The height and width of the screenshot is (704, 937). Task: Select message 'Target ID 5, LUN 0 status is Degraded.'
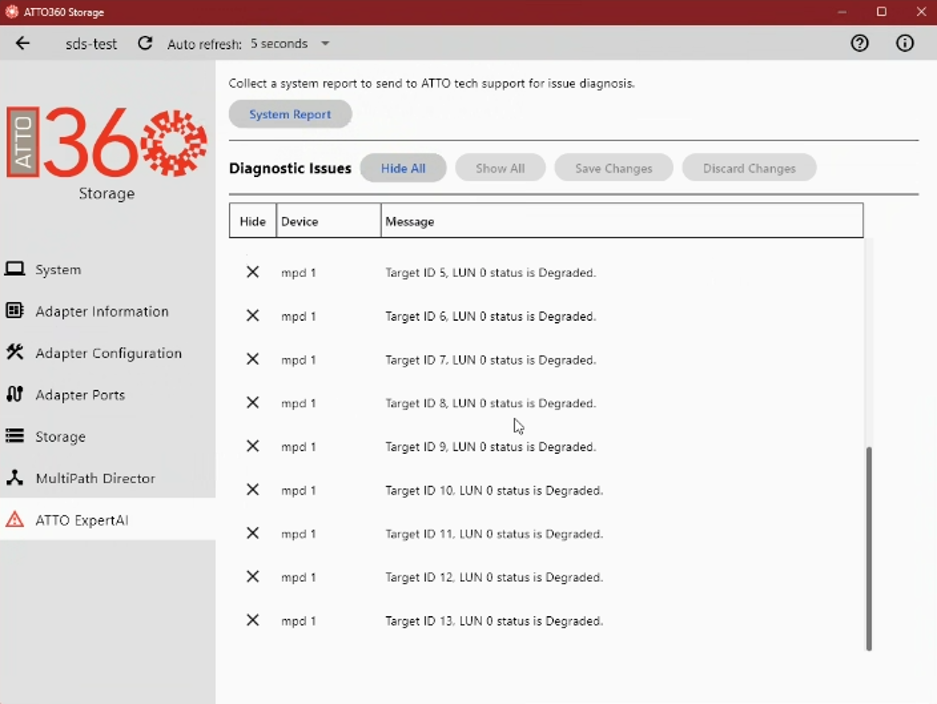click(x=491, y=273)
